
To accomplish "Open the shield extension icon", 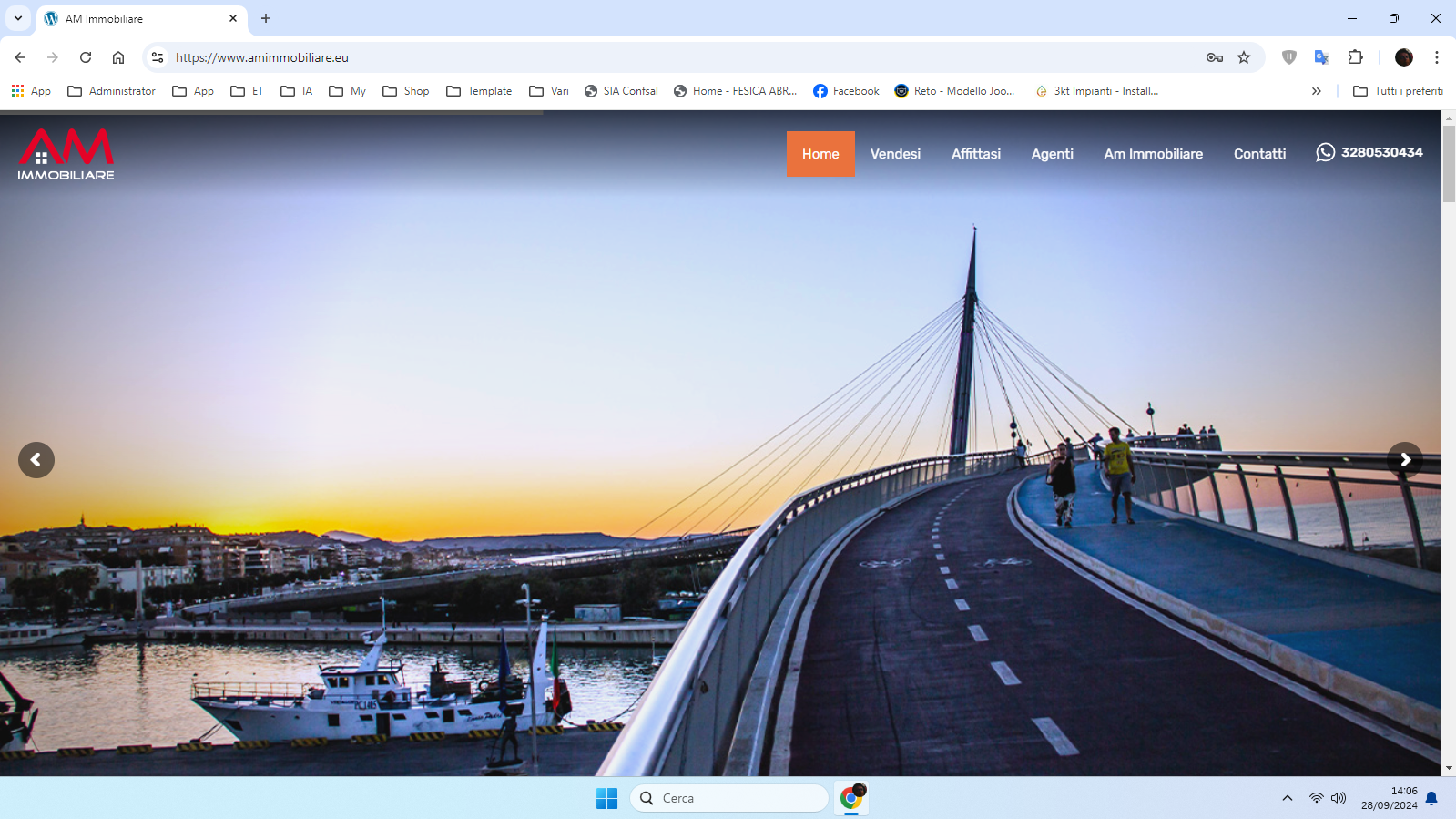I will (x=1289, y=57).
